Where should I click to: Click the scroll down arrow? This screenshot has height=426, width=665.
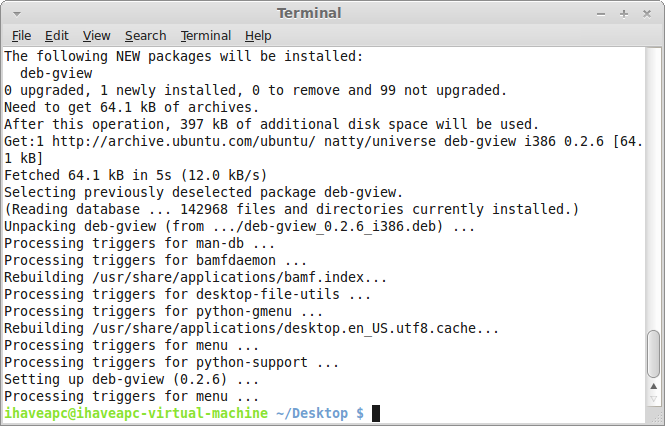(654, 399)
